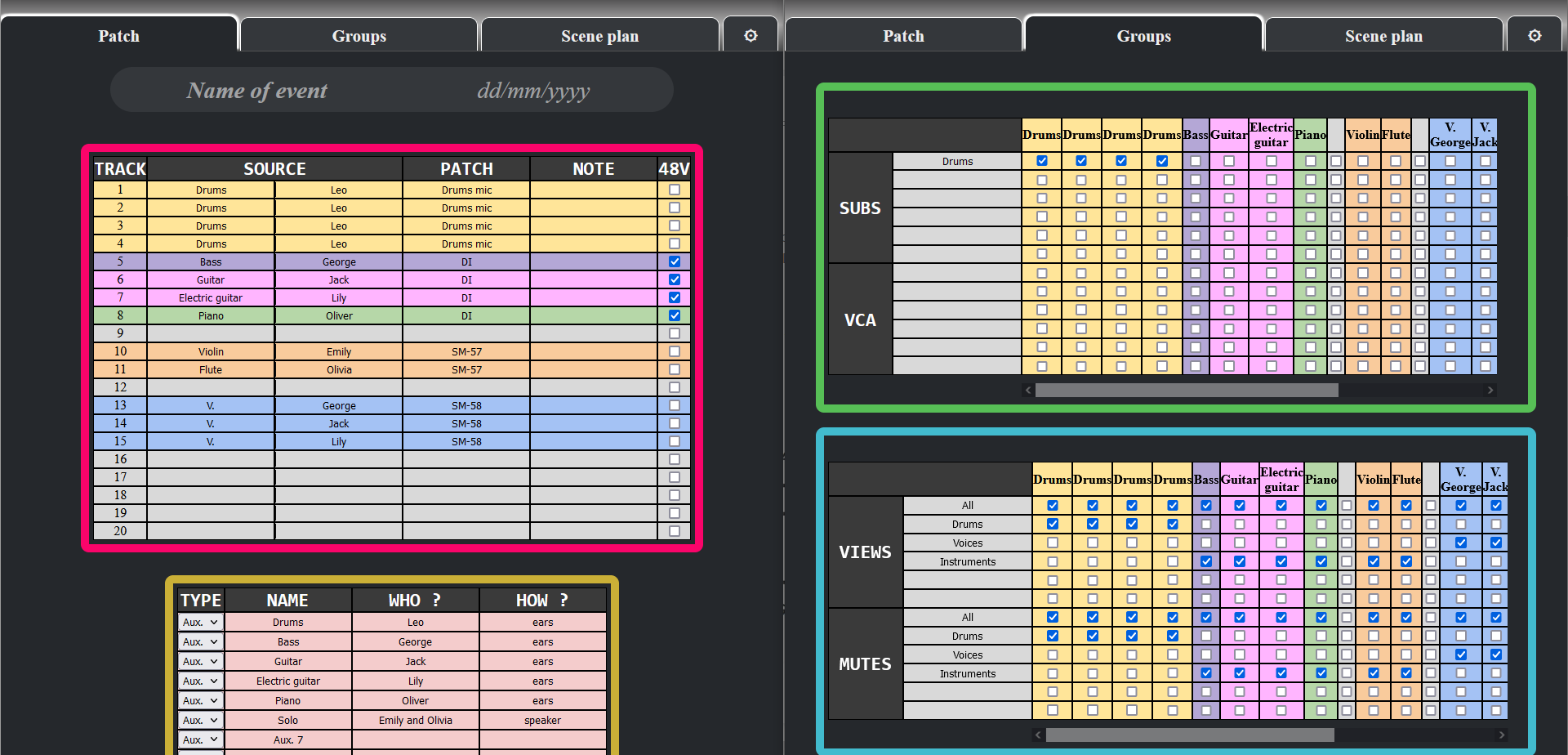Screen dimensions: 1568x755
Task: Disable 48V for track 5 Bass
Action: (x=675, y=261)
